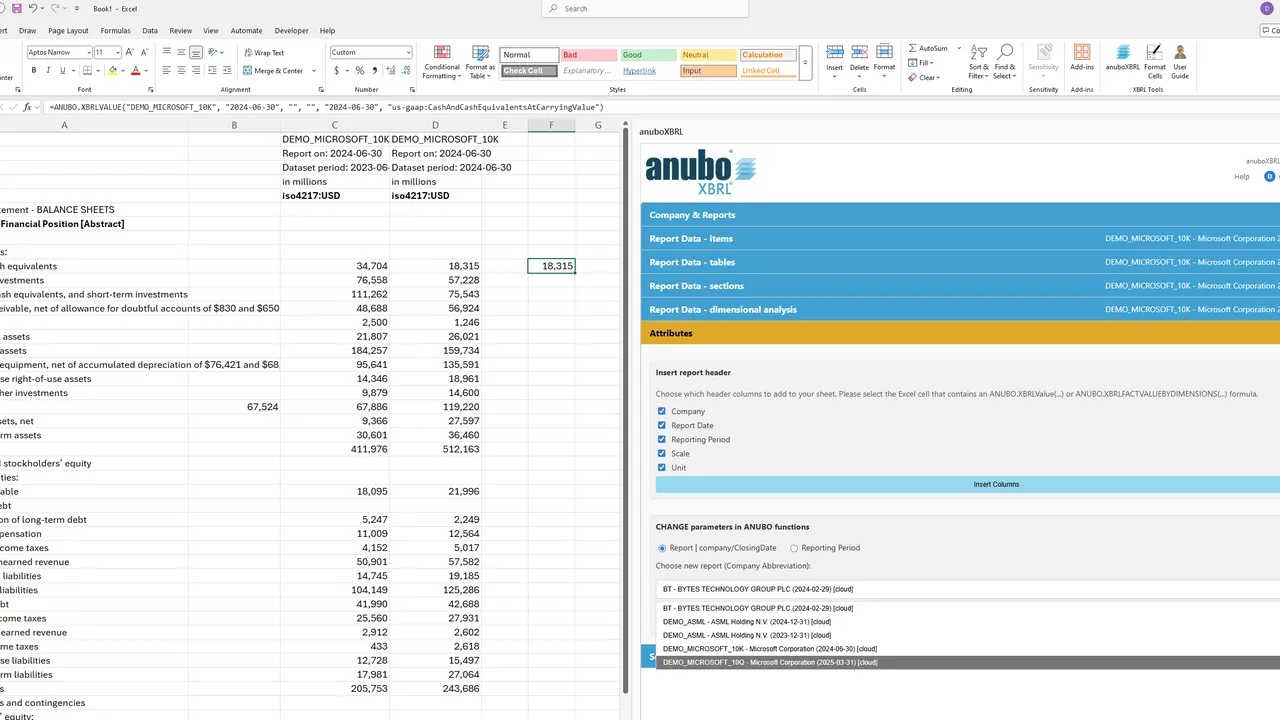This screenshot has width=1280, height=720.
Task: Select Report | company/ClosingDate radio option
Action: pyautogui.click(x=662, y=548)
